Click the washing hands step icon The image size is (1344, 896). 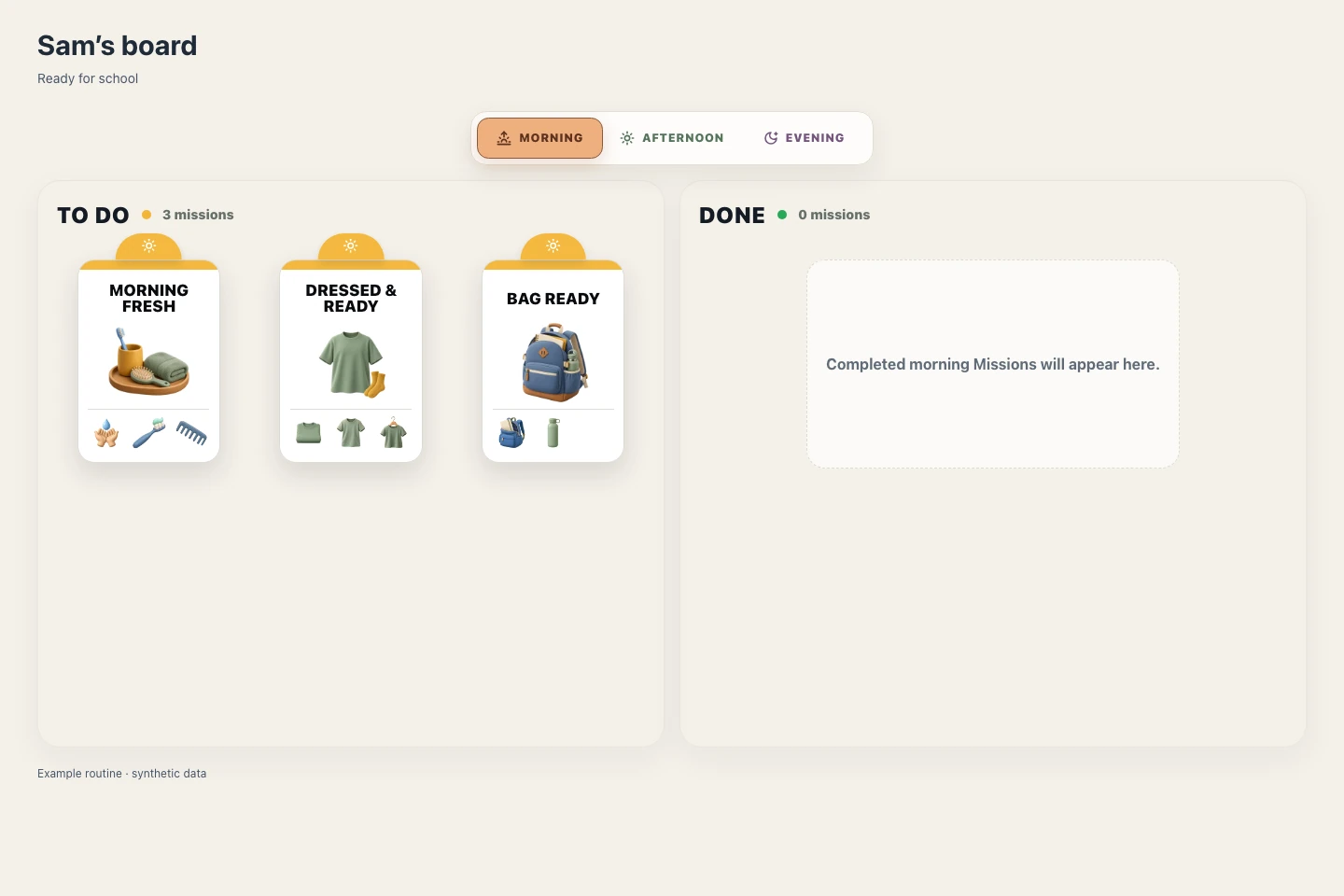[106, 433]
